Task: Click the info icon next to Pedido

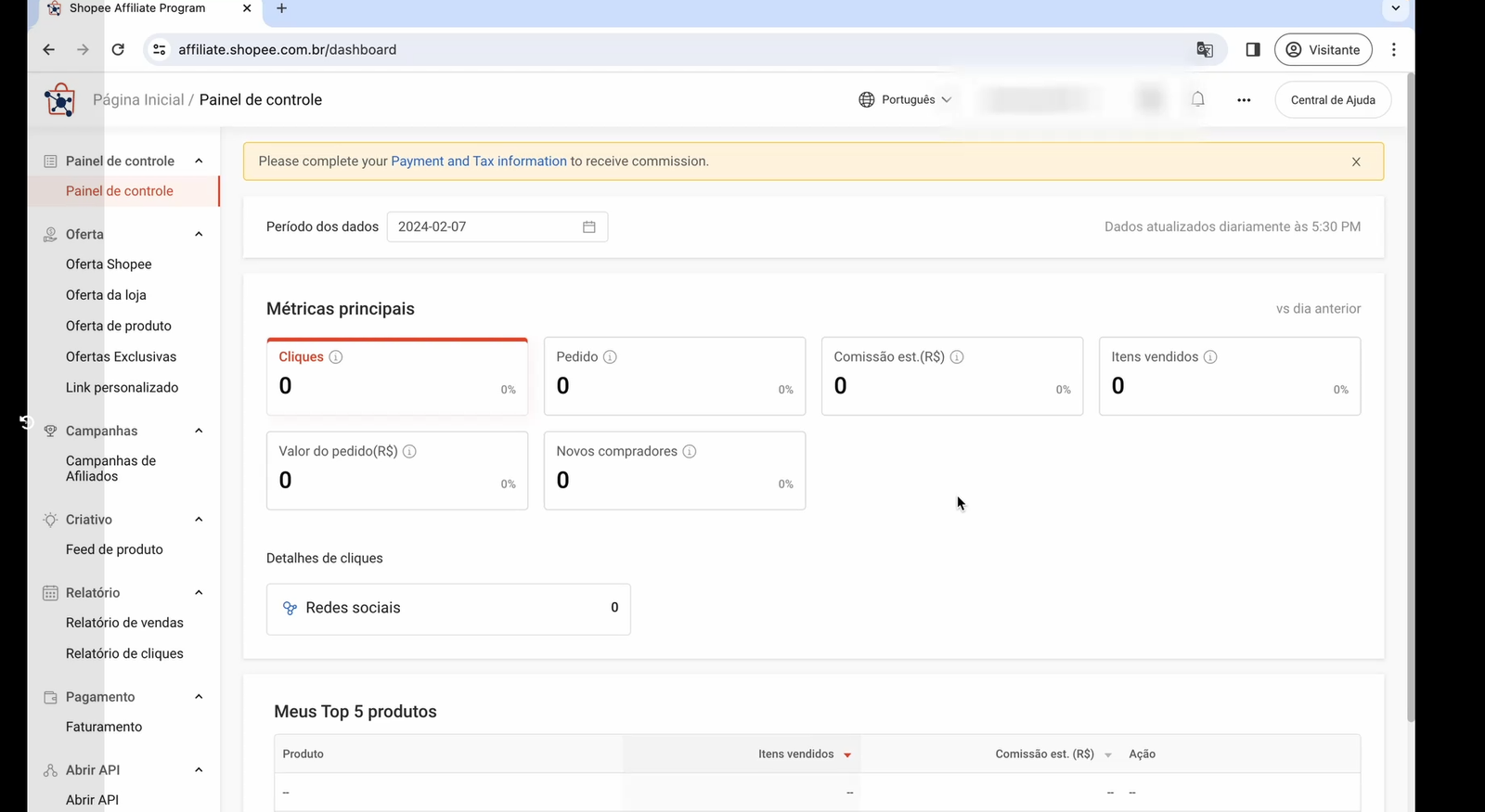Action: 610,357
